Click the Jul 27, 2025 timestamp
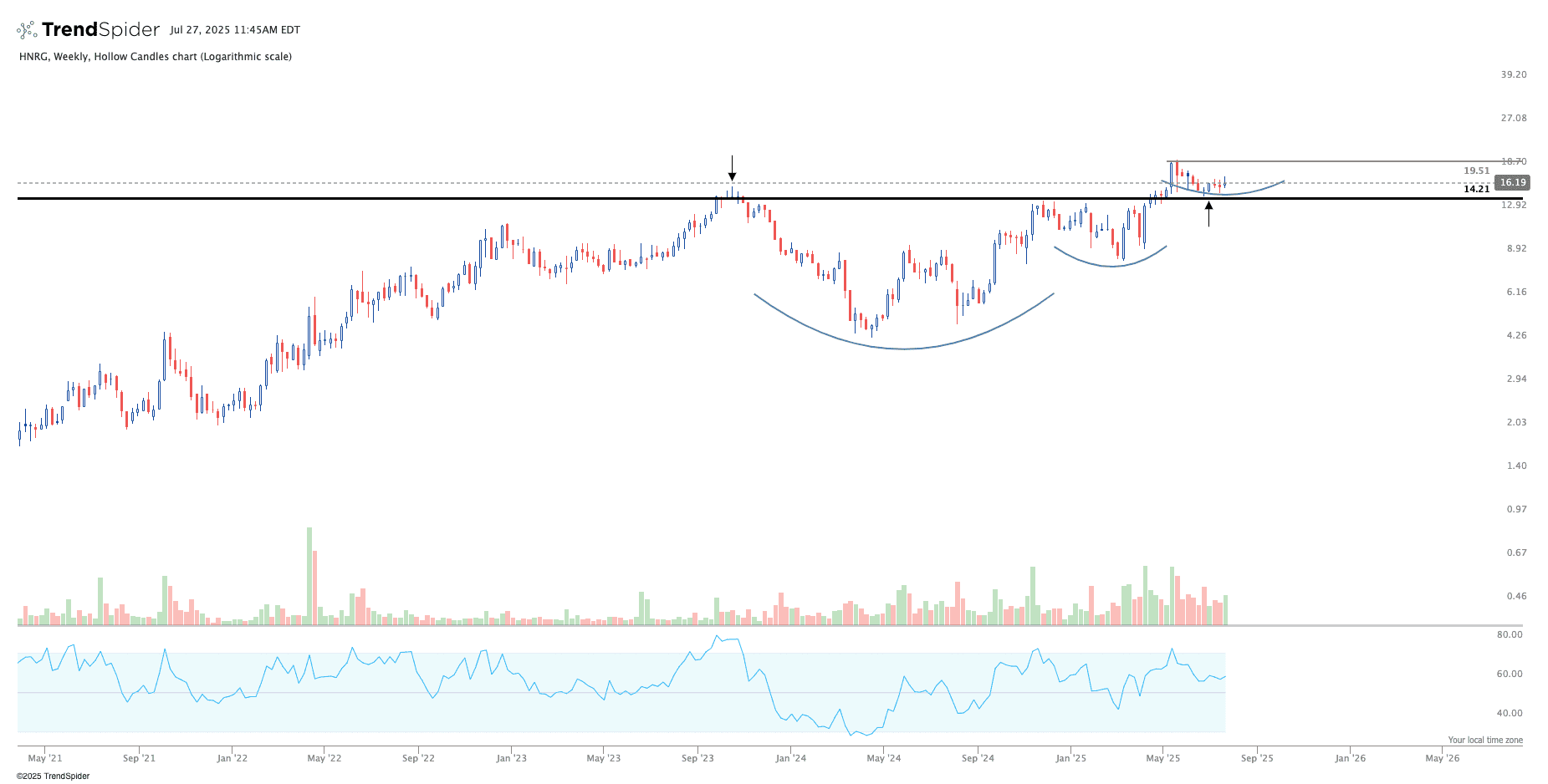The image size is (1548, 784). 235,30
